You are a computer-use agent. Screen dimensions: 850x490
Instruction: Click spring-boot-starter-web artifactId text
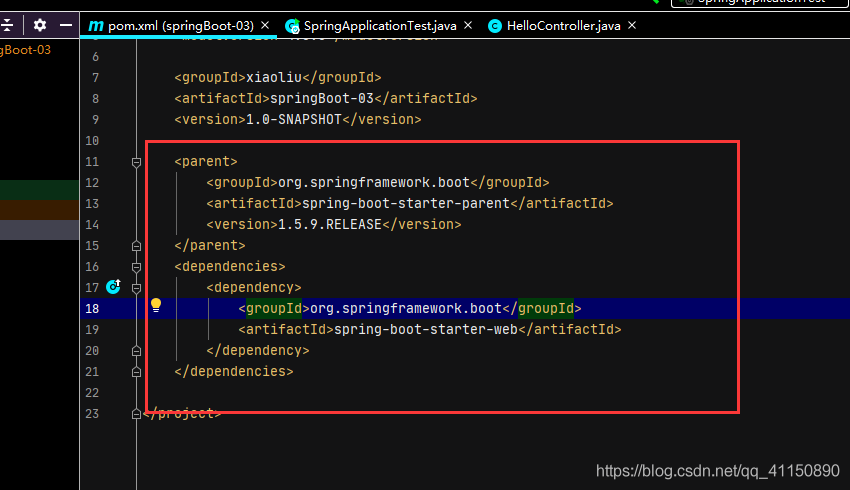pos(426,329)
